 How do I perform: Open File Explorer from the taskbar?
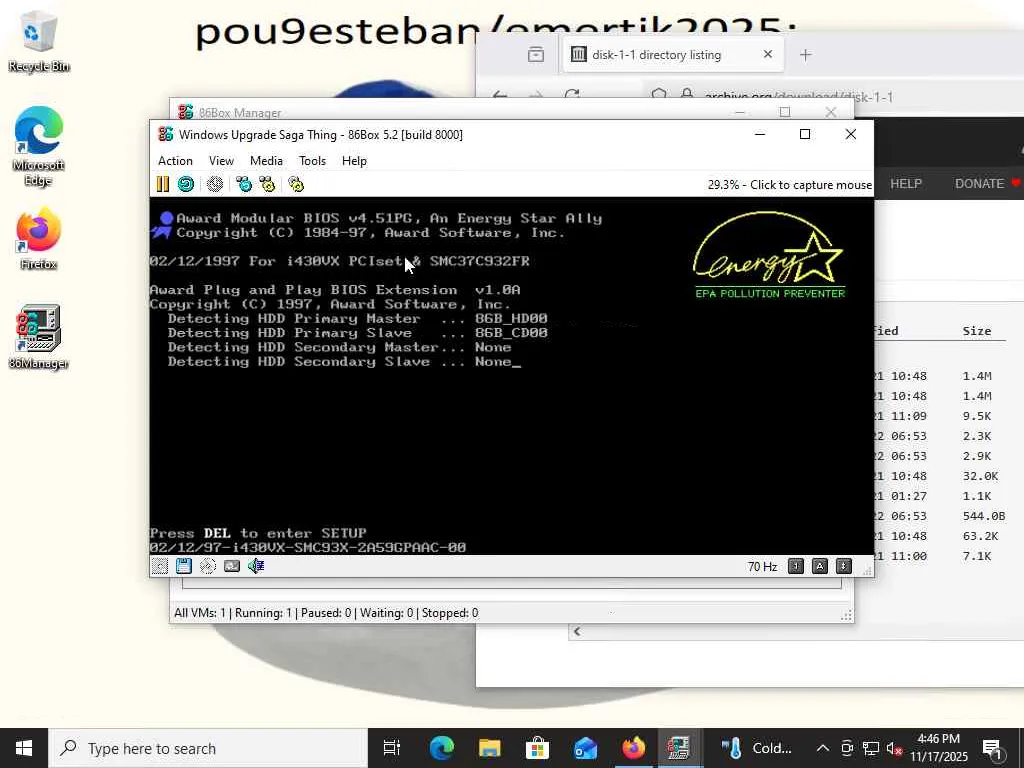pyautogui.click(x=489, y=748)
